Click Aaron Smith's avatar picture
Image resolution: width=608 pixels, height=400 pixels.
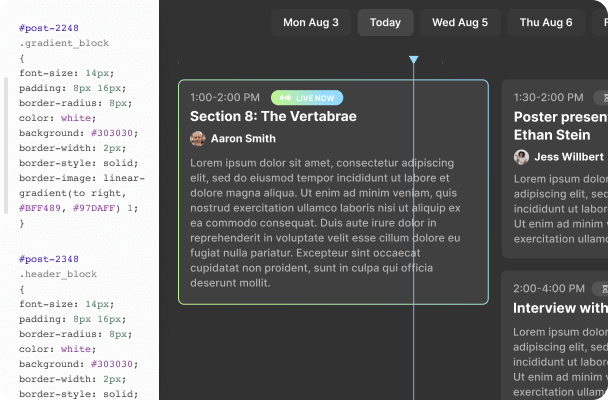click(198, 139)
